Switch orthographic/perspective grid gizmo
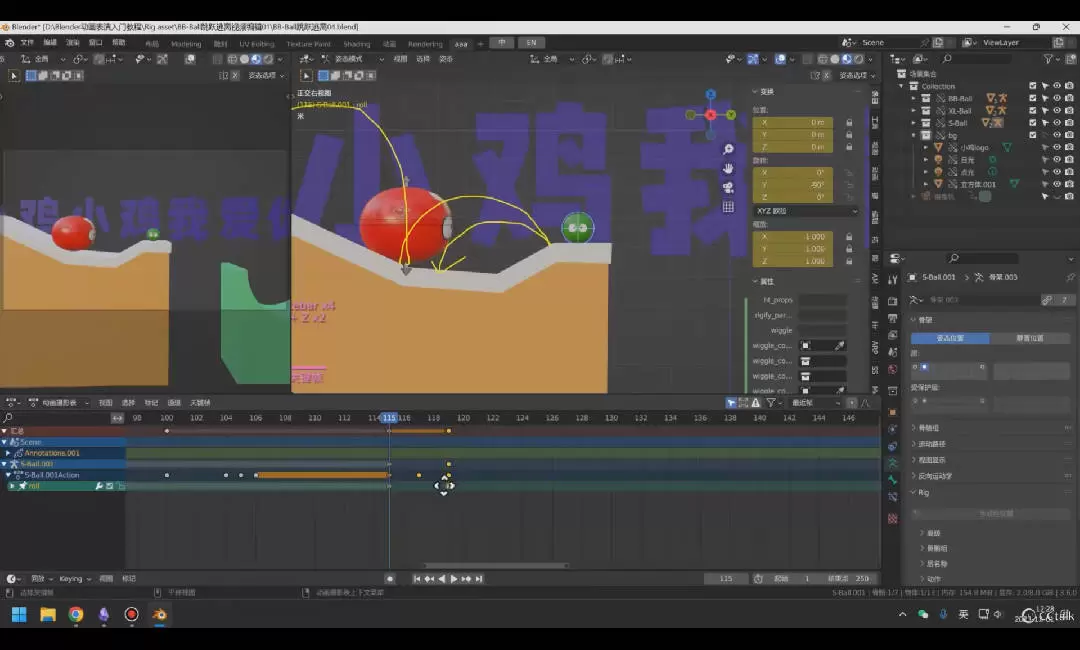This screenshot has width=1080, height=650. 728,207
